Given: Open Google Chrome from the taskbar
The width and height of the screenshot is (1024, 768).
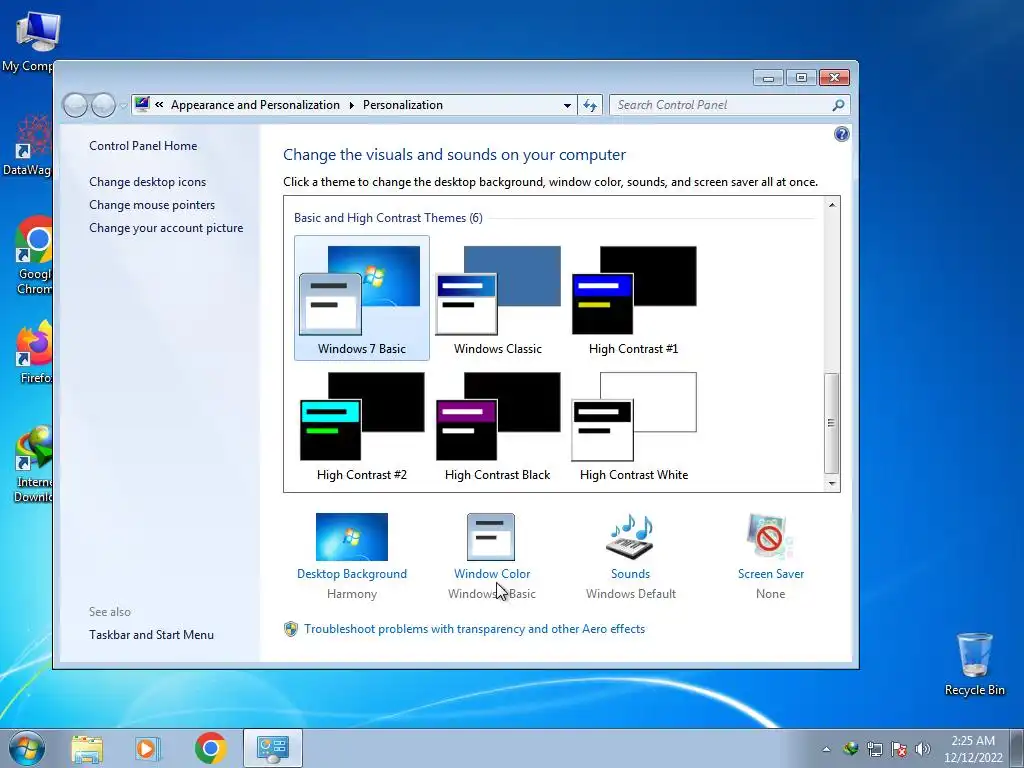Looking at the screenshot, I should (210, 748).
